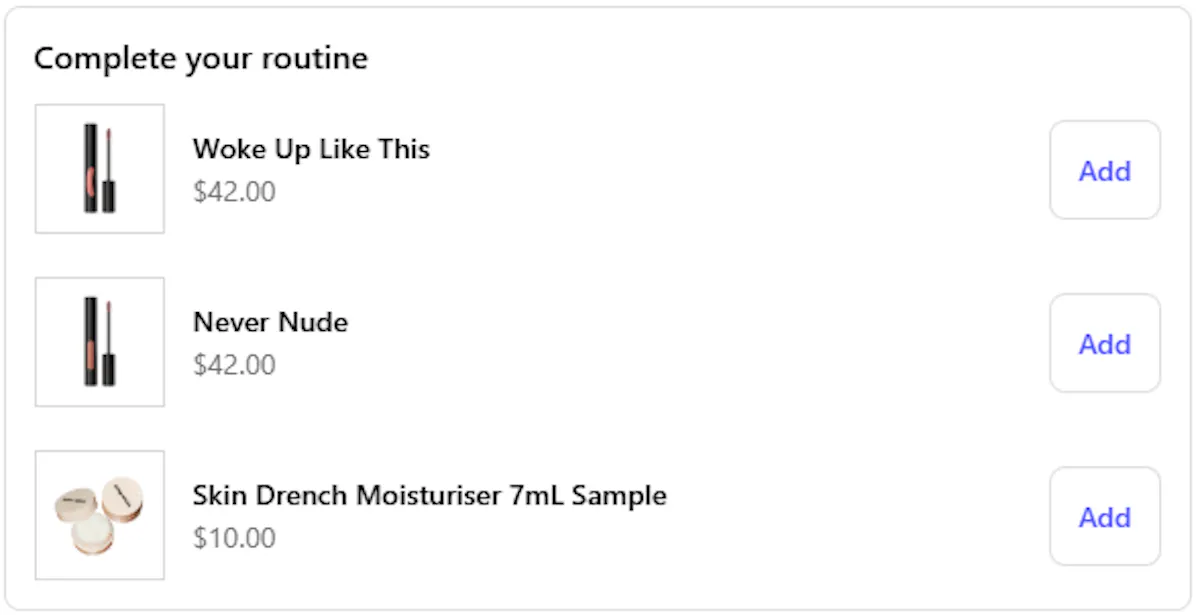Screen dimensions: 1200x615
Task: View the Skin Drench Moisturiser jars thumbnail
Action: tap(100, 515)
